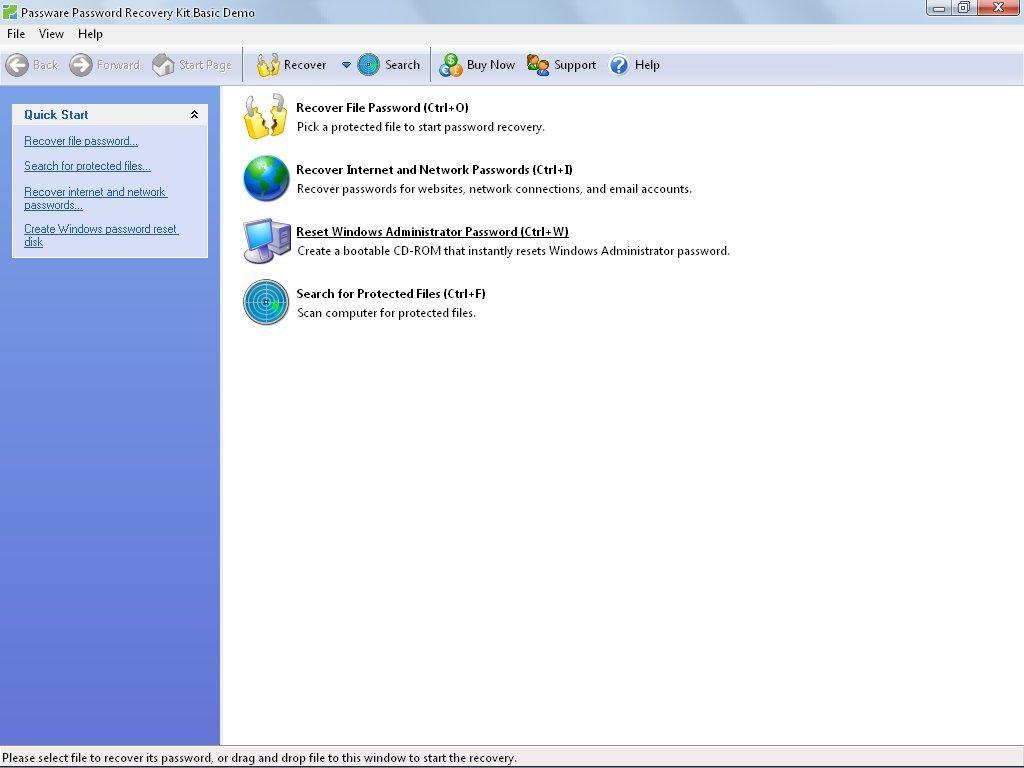This screenshot has height=768, width=1024.
Task: Click the broken padlocks Recover File Password icon
Action: tap(265, 116)
